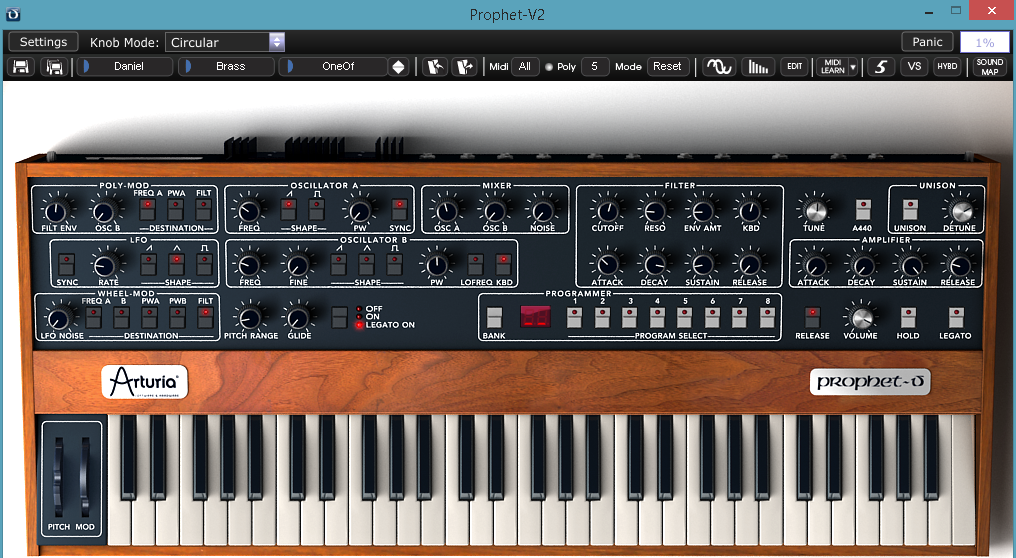
Task: Toggle Poly-Mod FREQ A destination switch
Action: (x=148, y=209)
